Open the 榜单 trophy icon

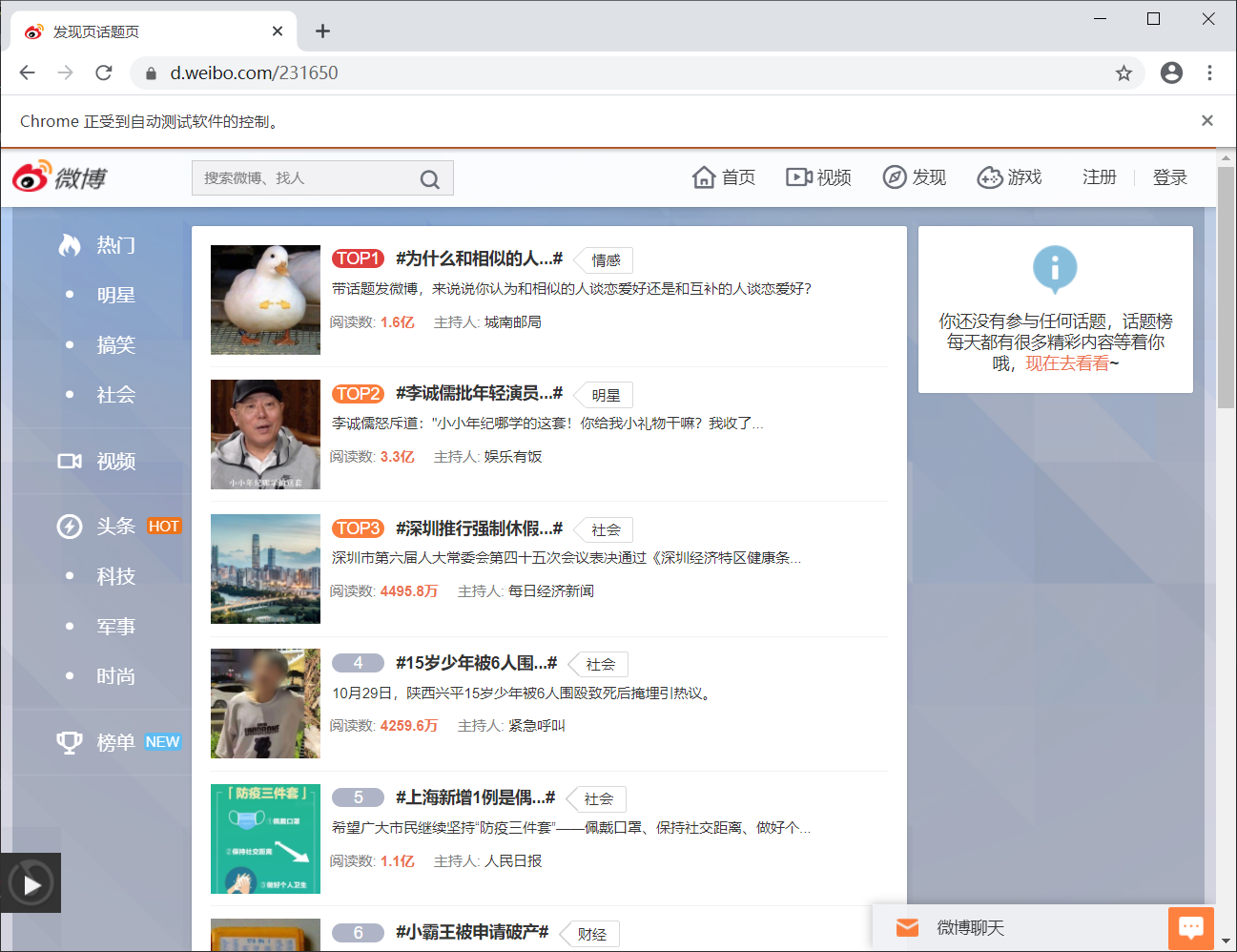[x=69, y=741]
